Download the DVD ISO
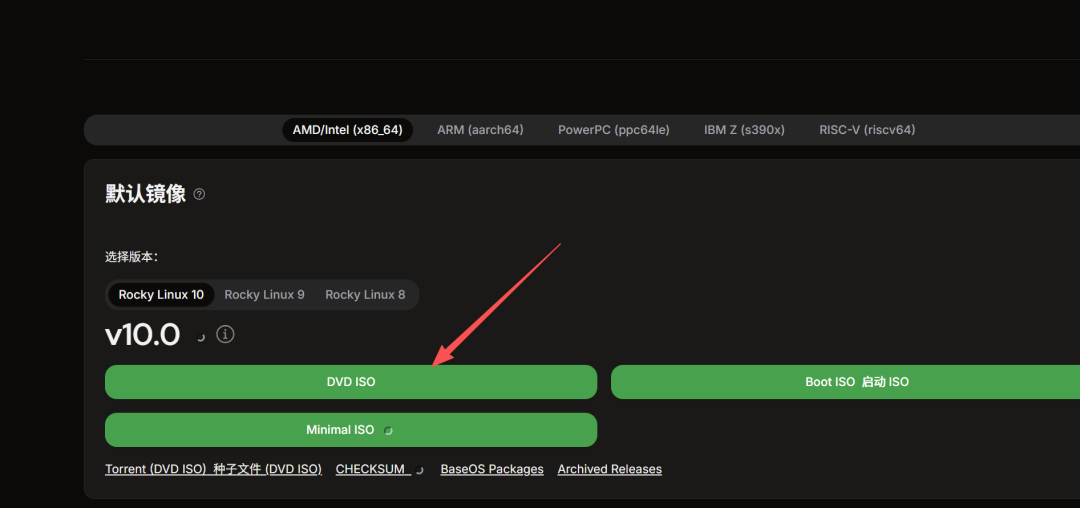 point(351,382)
